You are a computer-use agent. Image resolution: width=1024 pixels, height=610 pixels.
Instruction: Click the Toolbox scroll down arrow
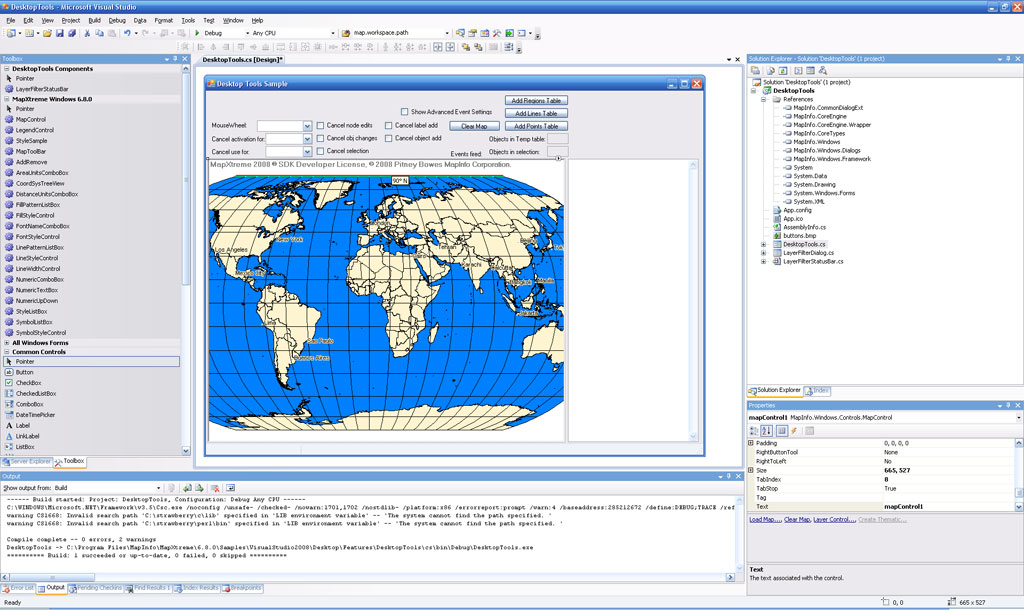click(185, 451)
